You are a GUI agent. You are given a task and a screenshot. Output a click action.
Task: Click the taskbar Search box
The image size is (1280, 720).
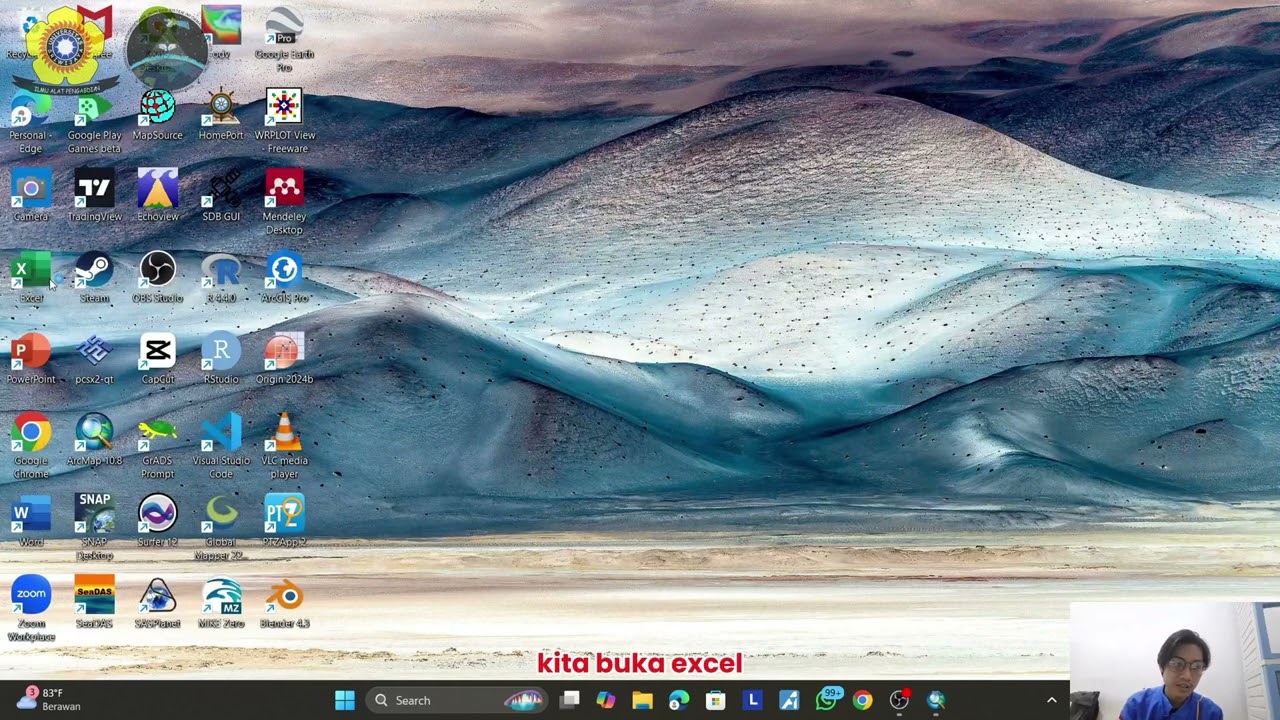459,700
